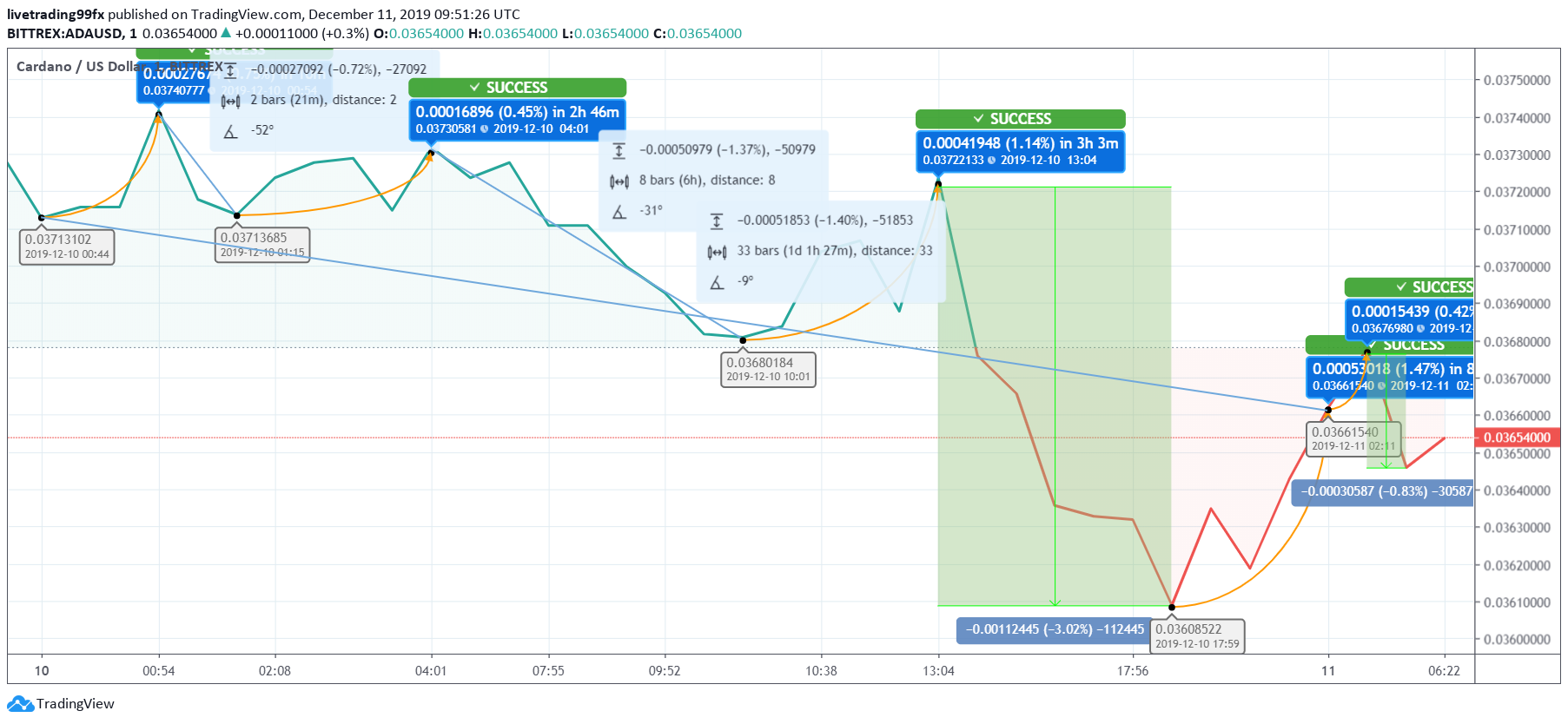Click the angle icon beside -31°
This screenshot has width=1568, height=724.
[x=619, y=211]
